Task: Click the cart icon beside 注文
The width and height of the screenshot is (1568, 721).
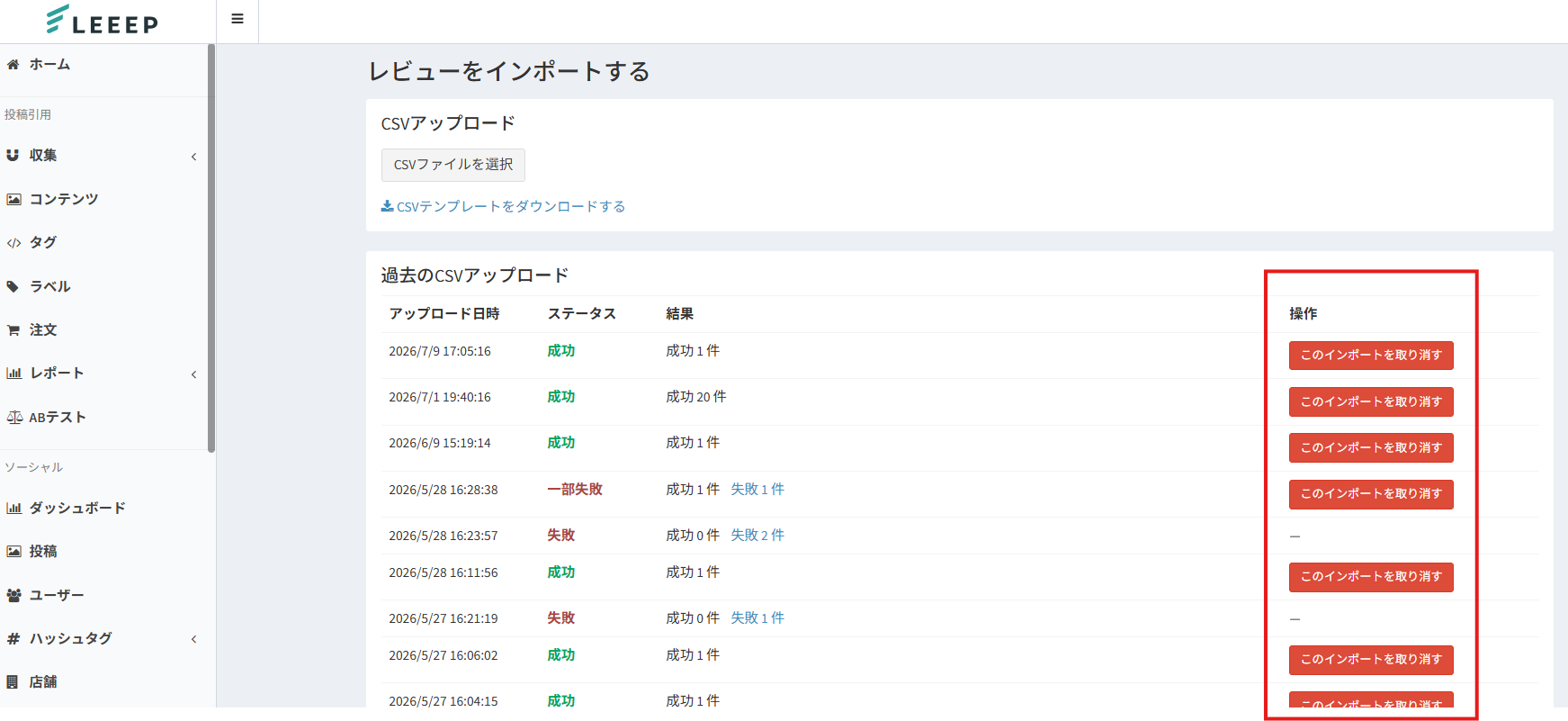Action: point(13,330)
